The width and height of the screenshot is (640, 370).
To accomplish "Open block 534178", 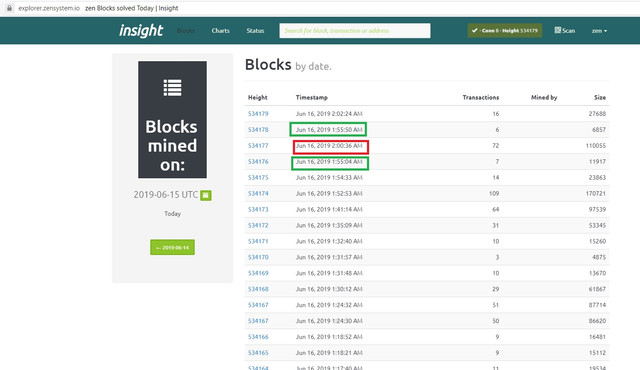I will (258, 130).
